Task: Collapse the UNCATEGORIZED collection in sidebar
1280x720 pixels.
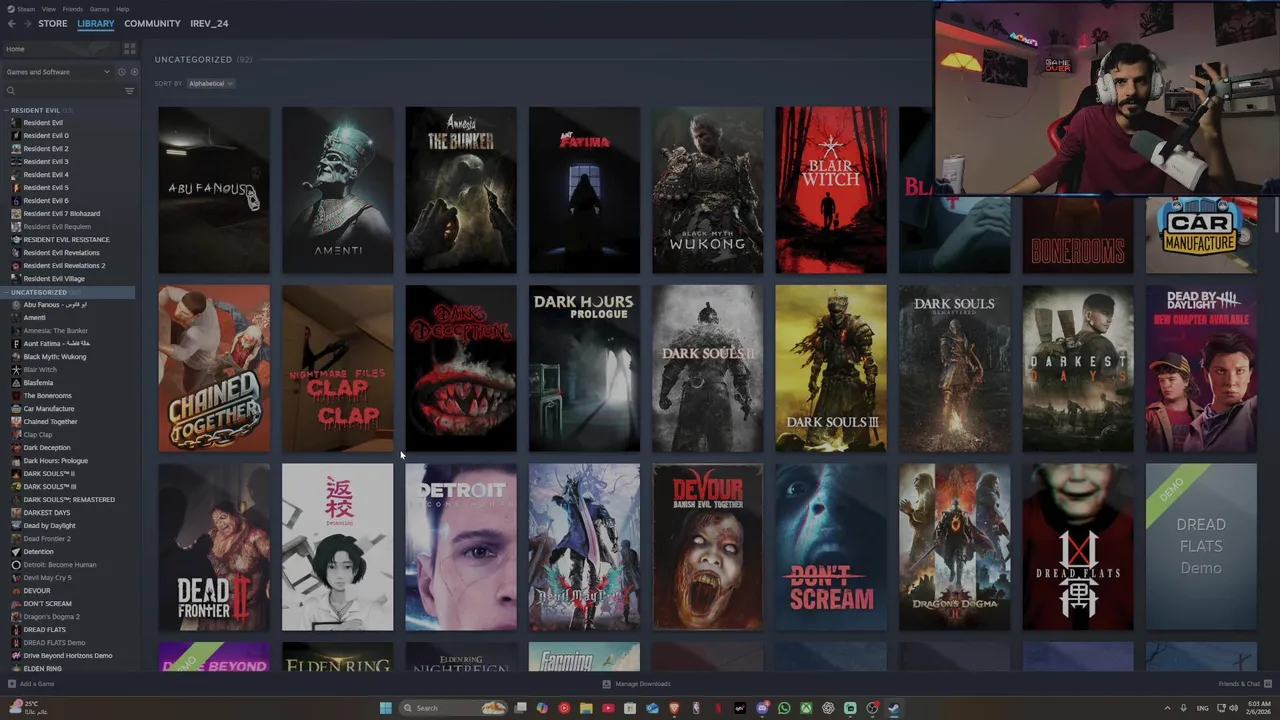Action: coord(7,292)
